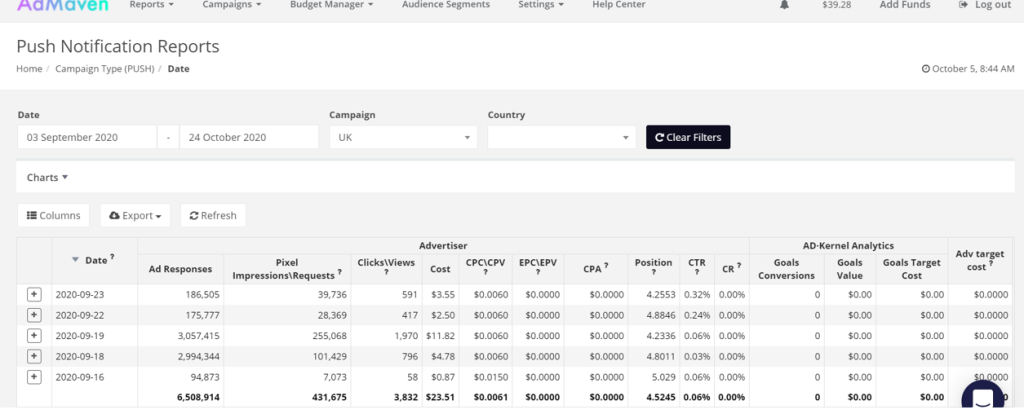1024x414 pixels.
Task: Select clicks value 1,970
Action: 404,336
